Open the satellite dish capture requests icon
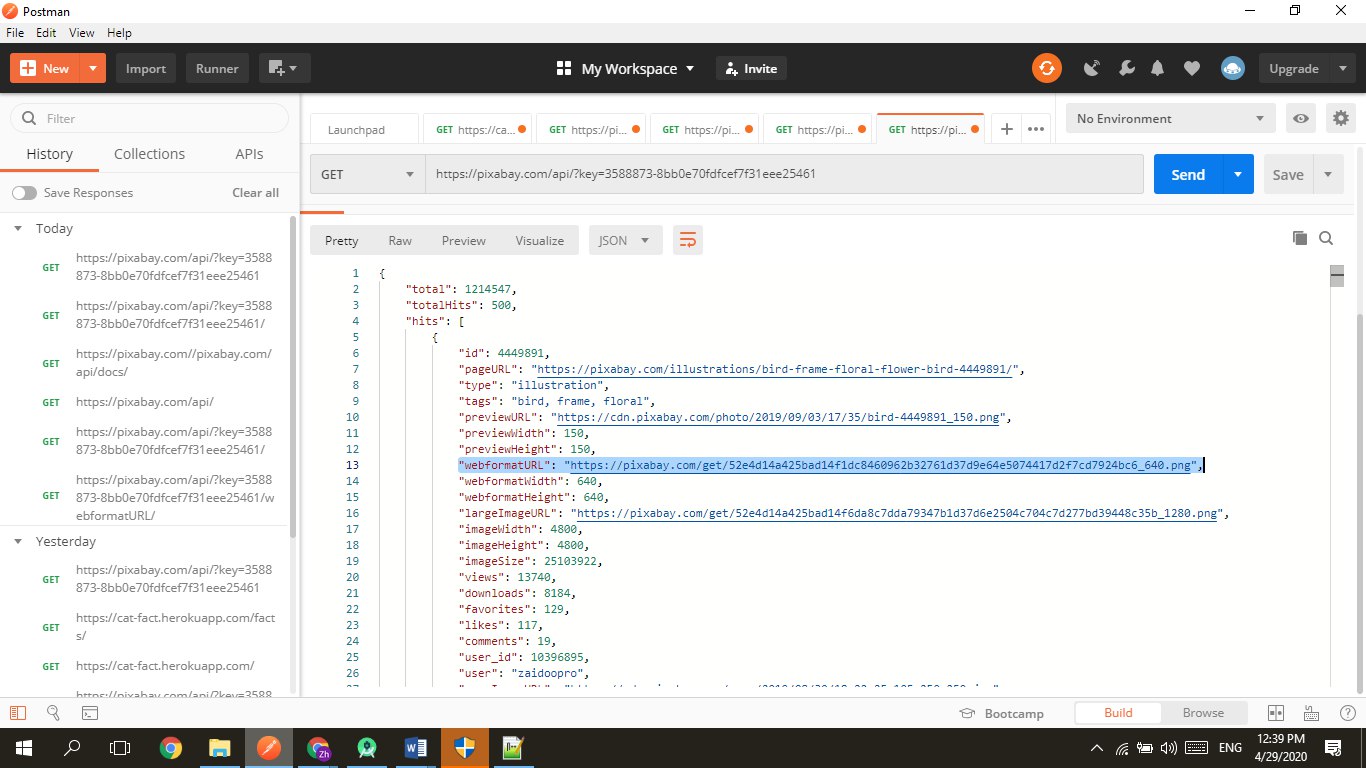The width and height of the screenshot is (1366, 768). click(x=1093, y=68)
